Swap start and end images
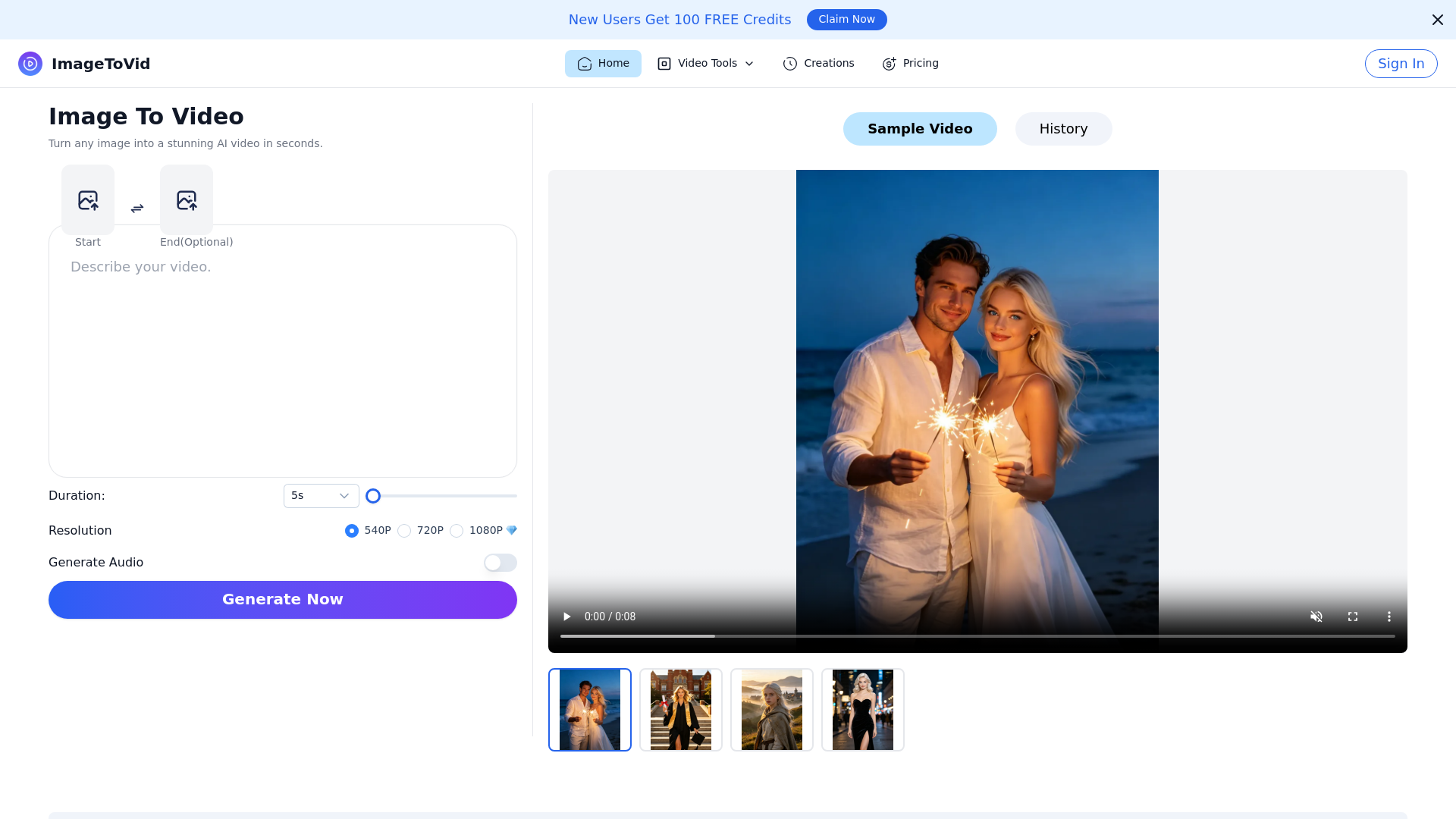1456x819 pixels. tap(137, 209)
